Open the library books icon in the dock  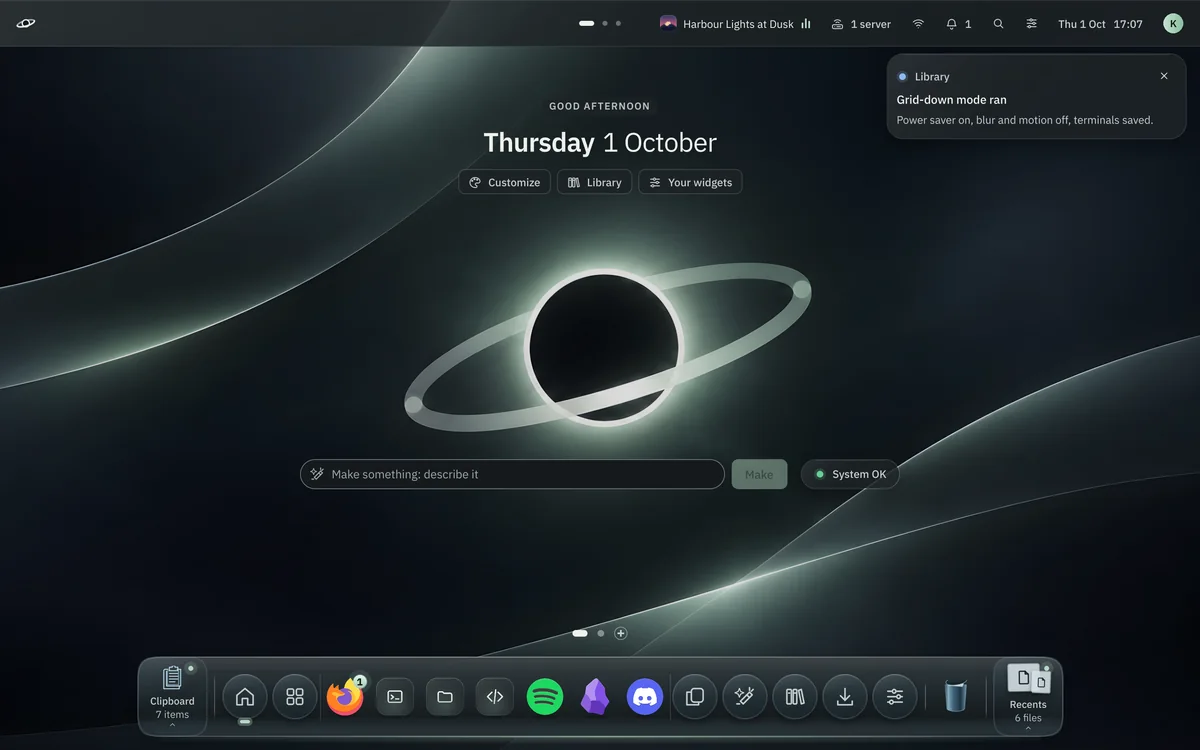coord(795,696)
